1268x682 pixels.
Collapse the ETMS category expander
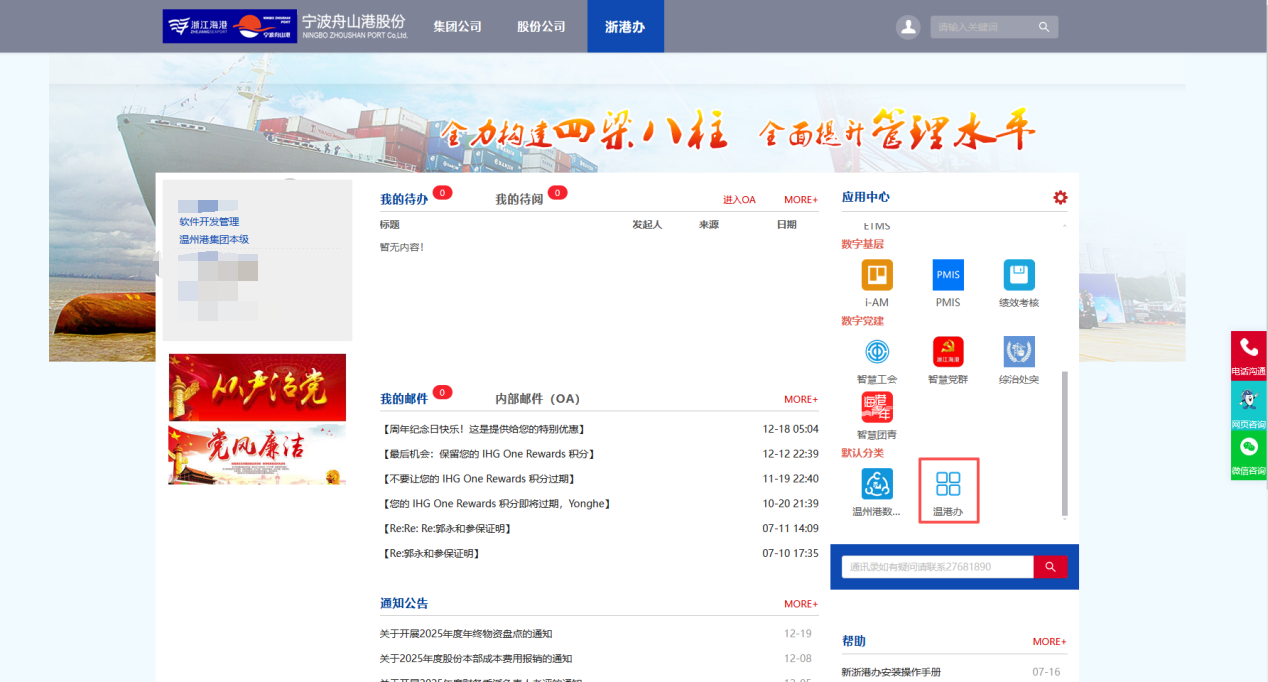click(x=1063, y=224)
